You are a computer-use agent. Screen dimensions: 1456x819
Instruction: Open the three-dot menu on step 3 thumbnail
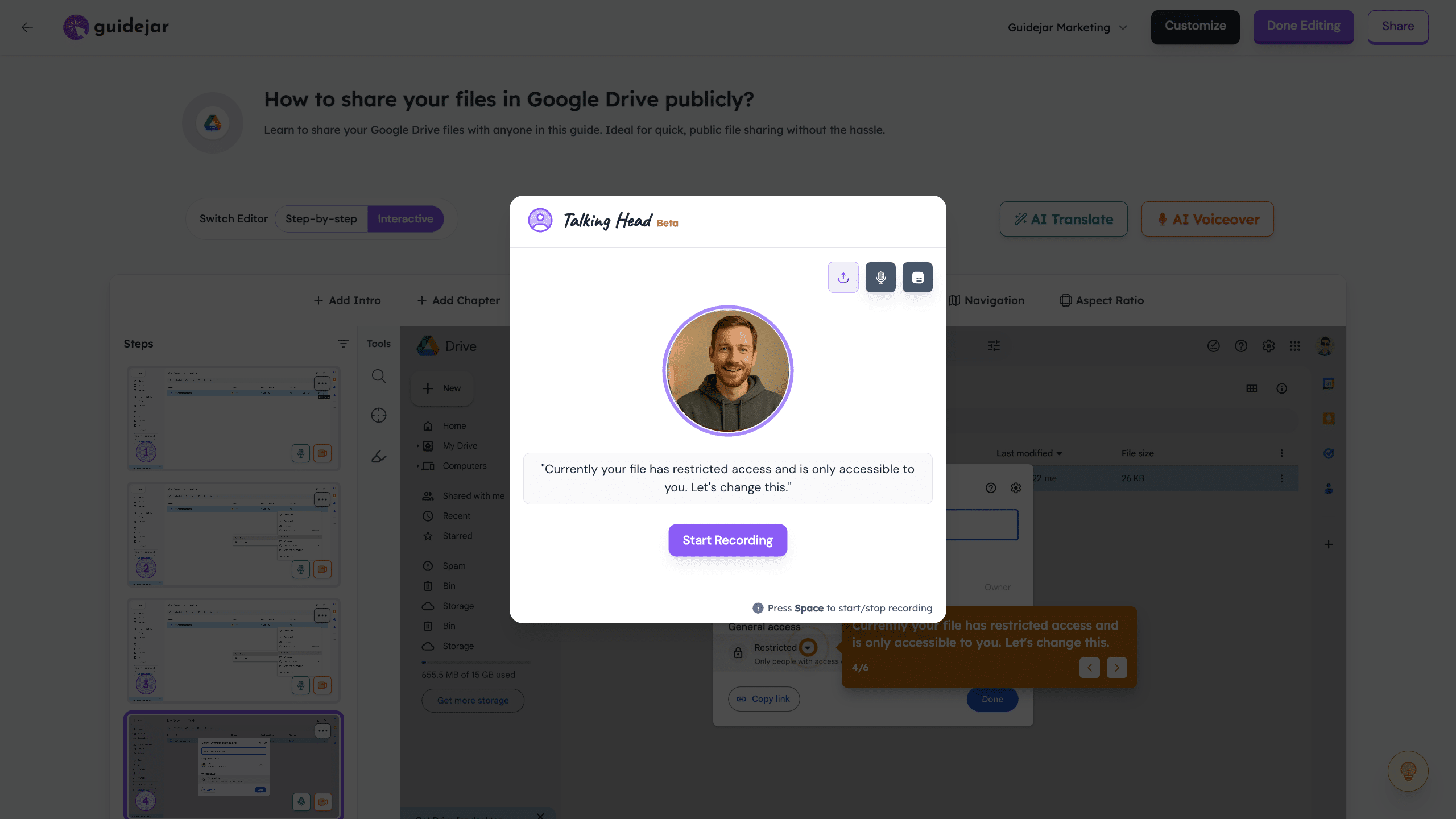pyautogui.click(x=322, y=615)
